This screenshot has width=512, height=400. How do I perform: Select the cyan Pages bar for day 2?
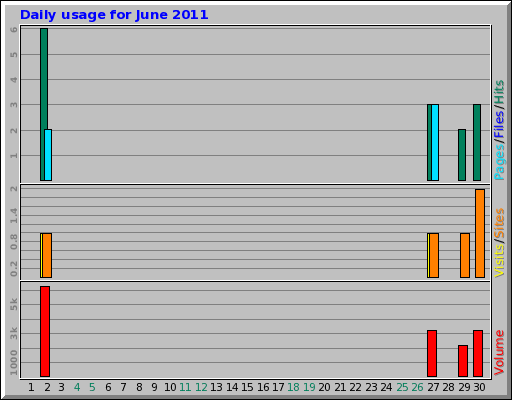(48, 155)
